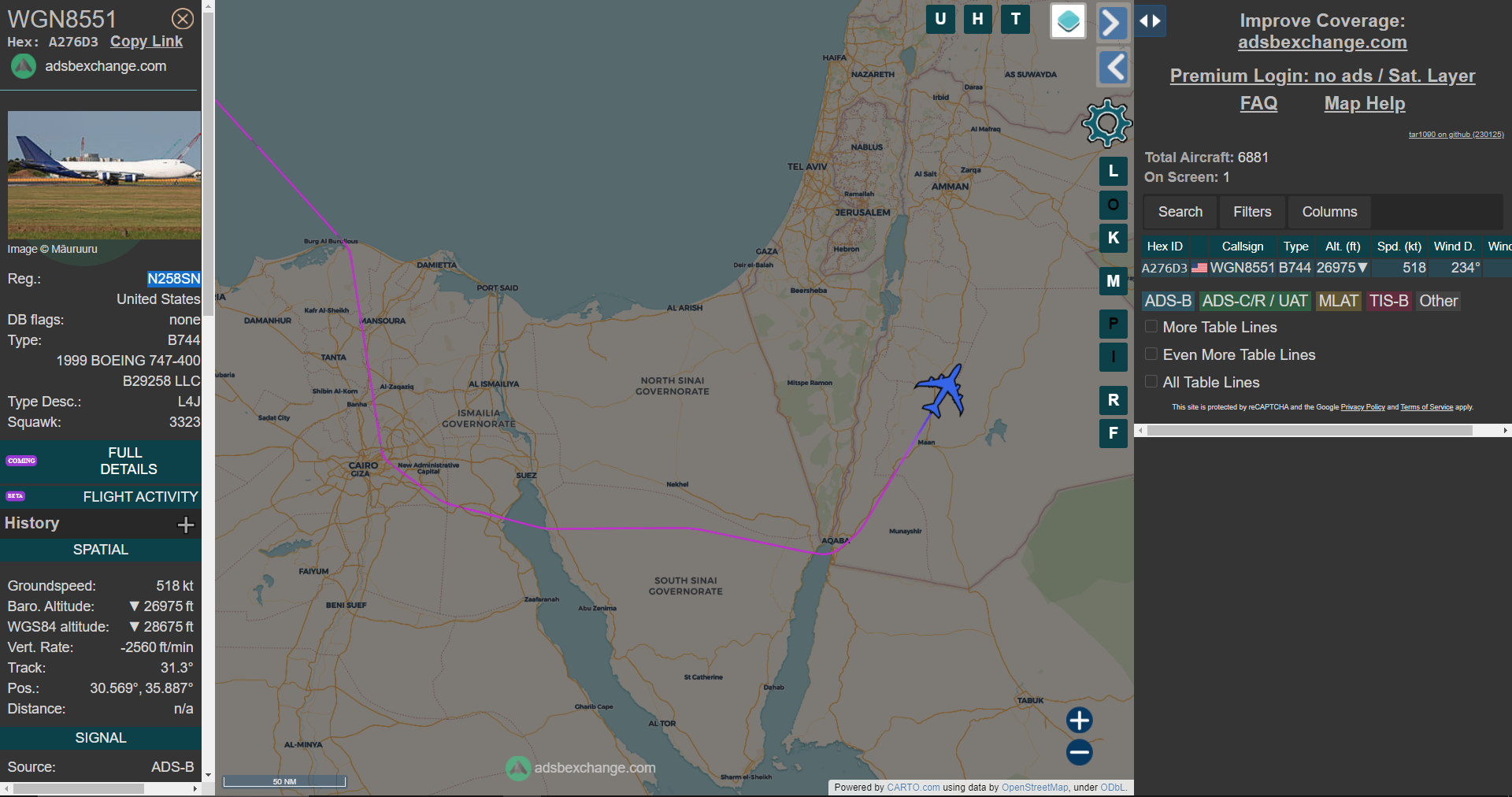Open the adsbexchange.com coverage link

pyautogui.click(x=1322, y=43)
